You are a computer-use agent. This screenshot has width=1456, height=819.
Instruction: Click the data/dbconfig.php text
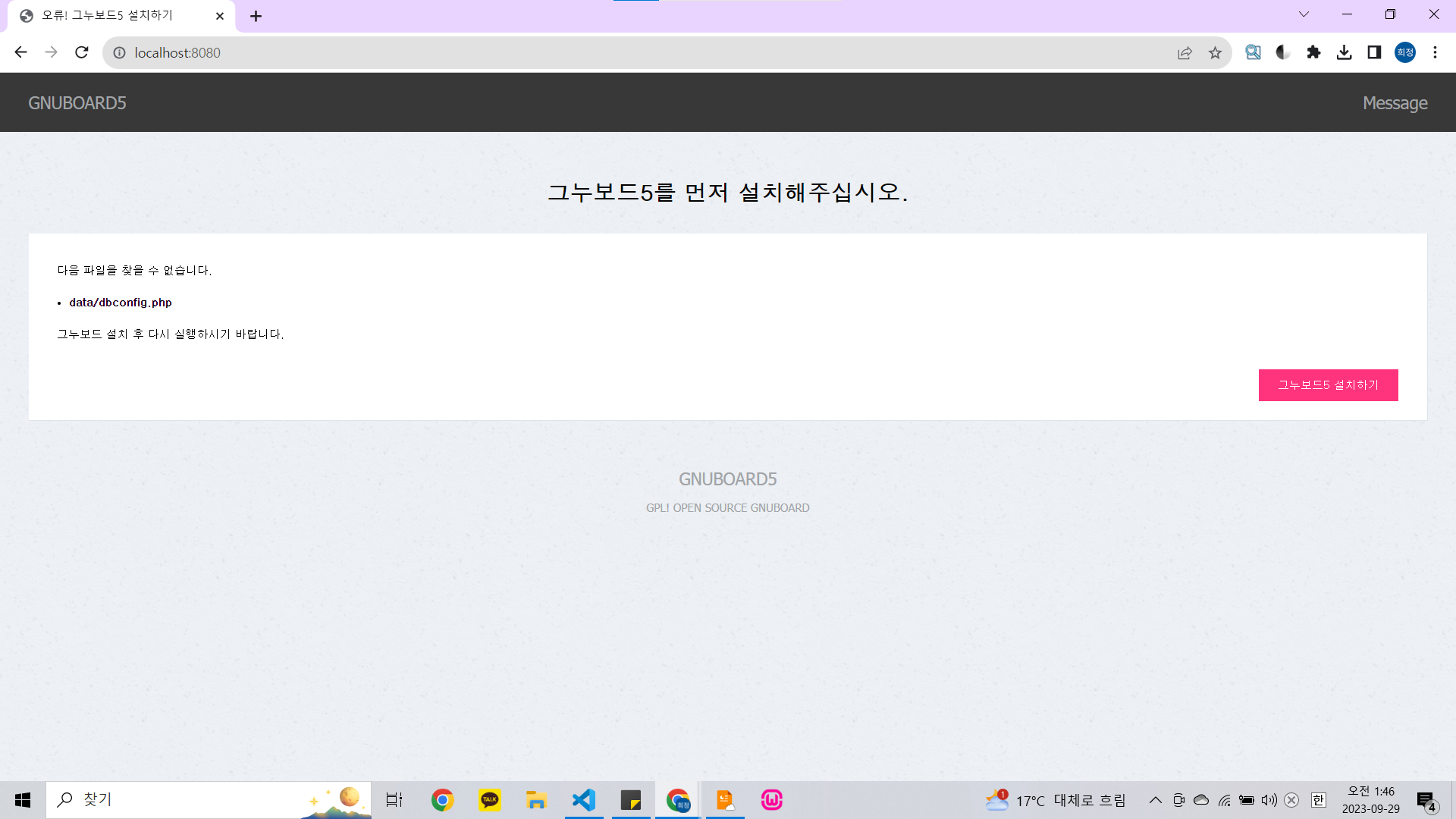pos(121,302)
